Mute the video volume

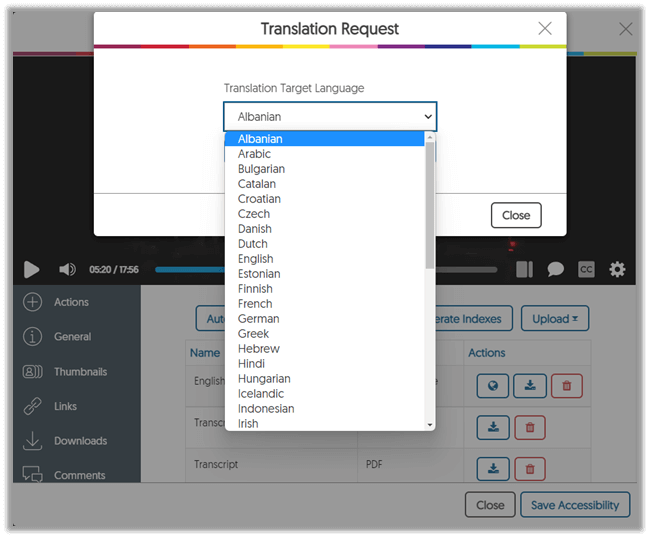point(67,269)
